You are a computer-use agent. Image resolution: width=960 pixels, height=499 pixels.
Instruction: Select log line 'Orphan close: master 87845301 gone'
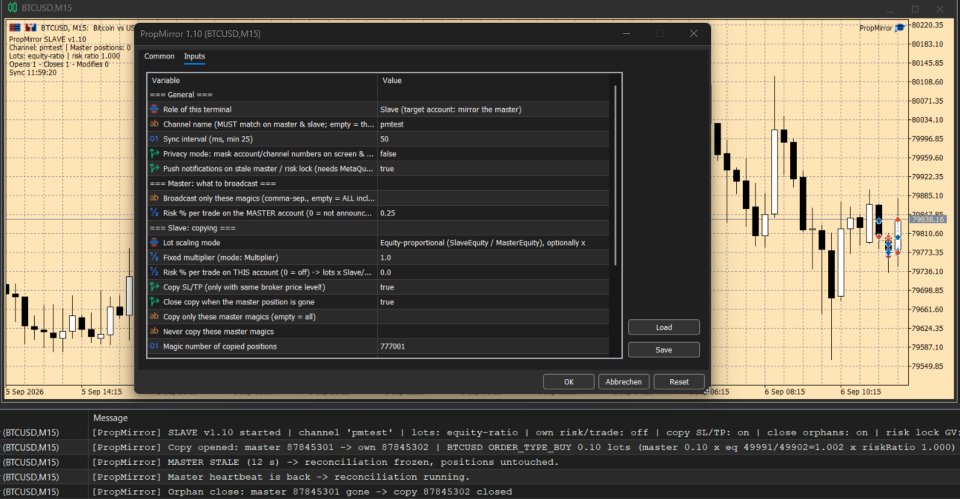(x=480, y=492)
